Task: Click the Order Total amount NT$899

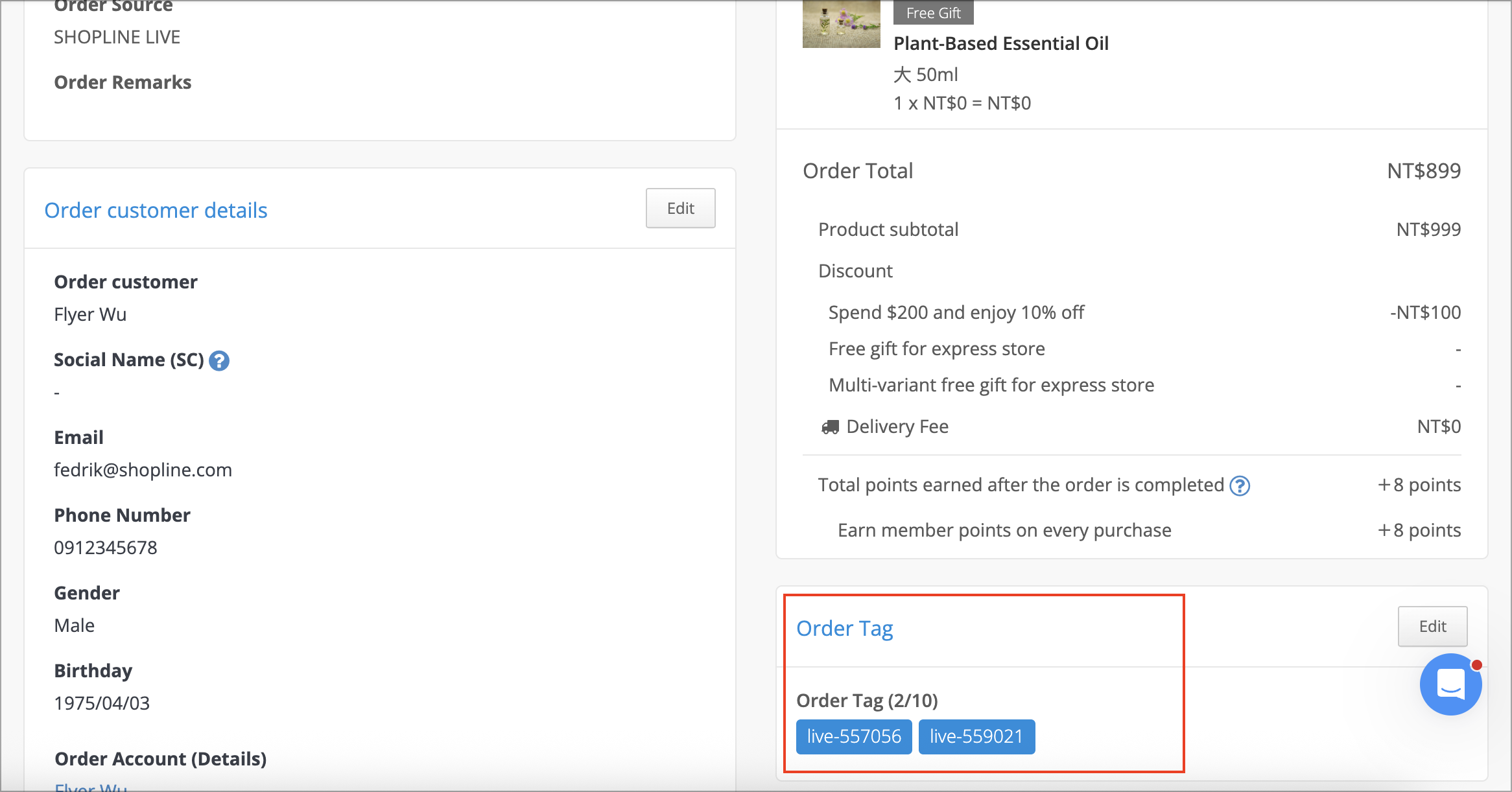Action: pos(1424,171)
